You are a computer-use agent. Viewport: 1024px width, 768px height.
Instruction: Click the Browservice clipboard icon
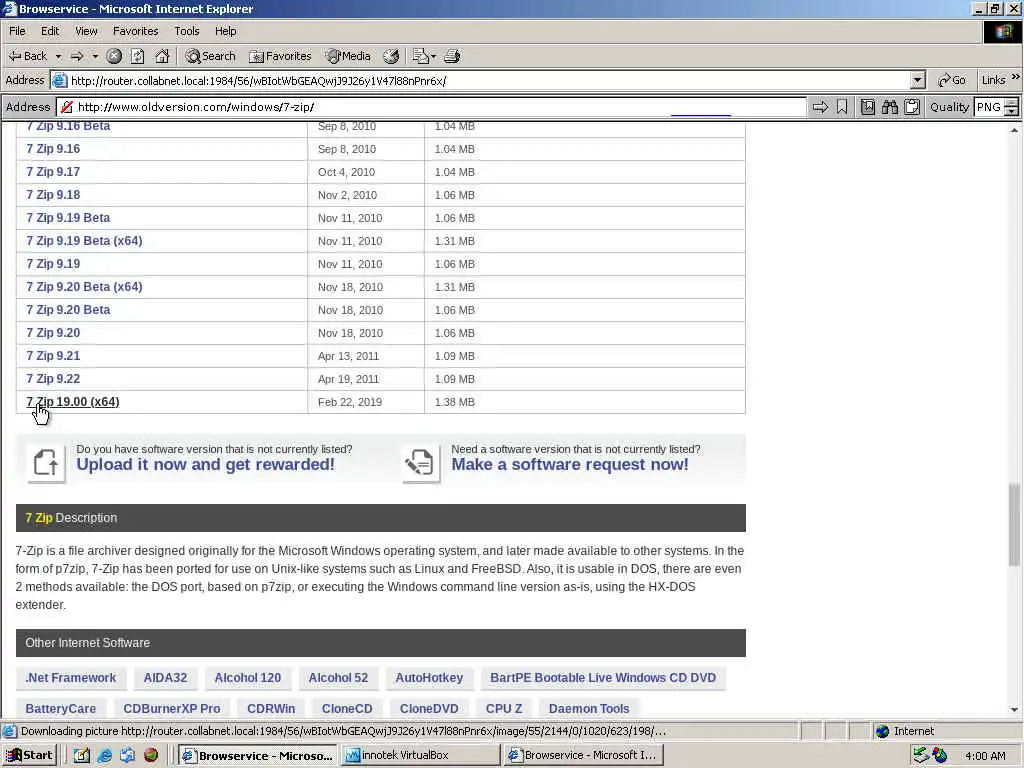pos(912,107)
